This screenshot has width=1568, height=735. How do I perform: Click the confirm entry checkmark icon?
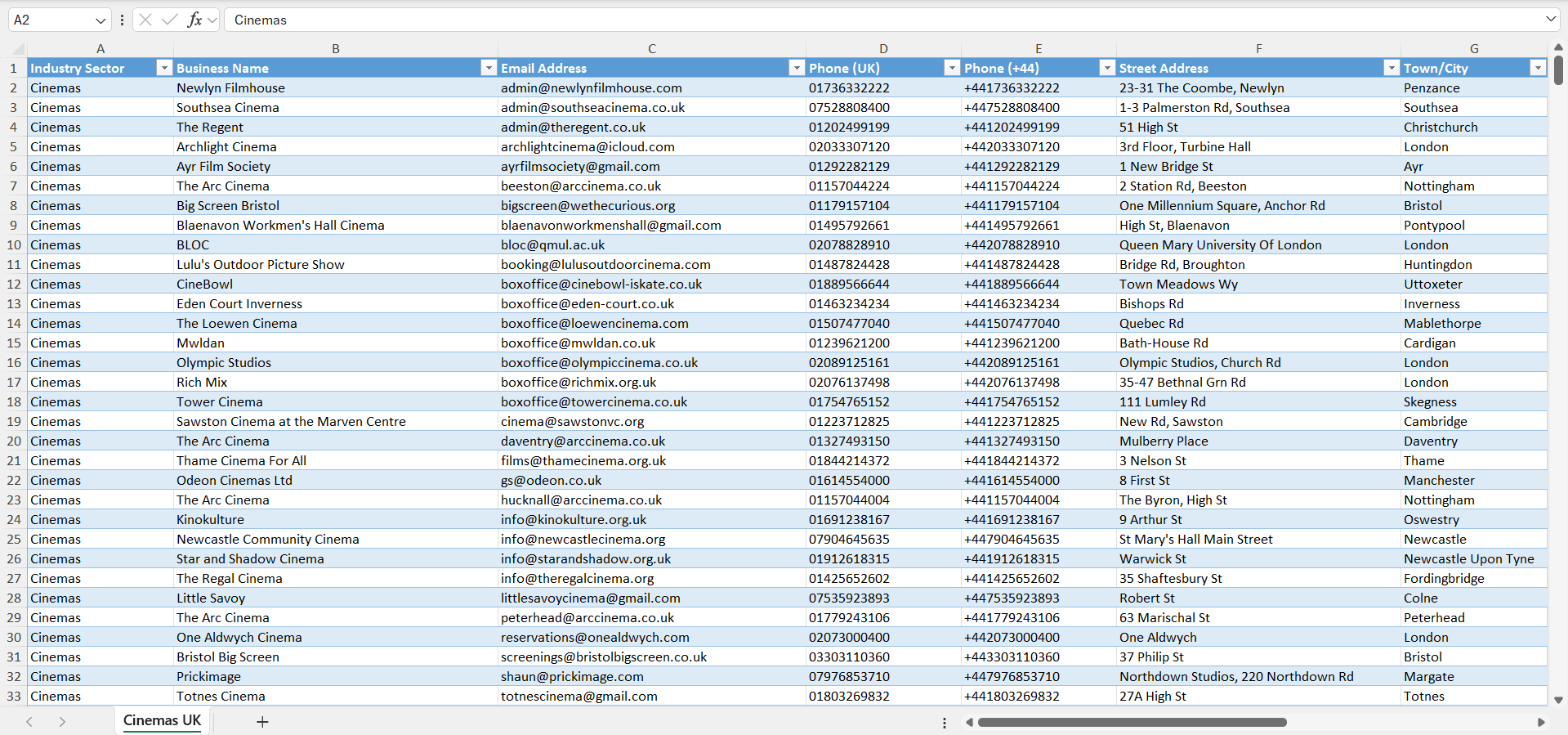point(170,20)
